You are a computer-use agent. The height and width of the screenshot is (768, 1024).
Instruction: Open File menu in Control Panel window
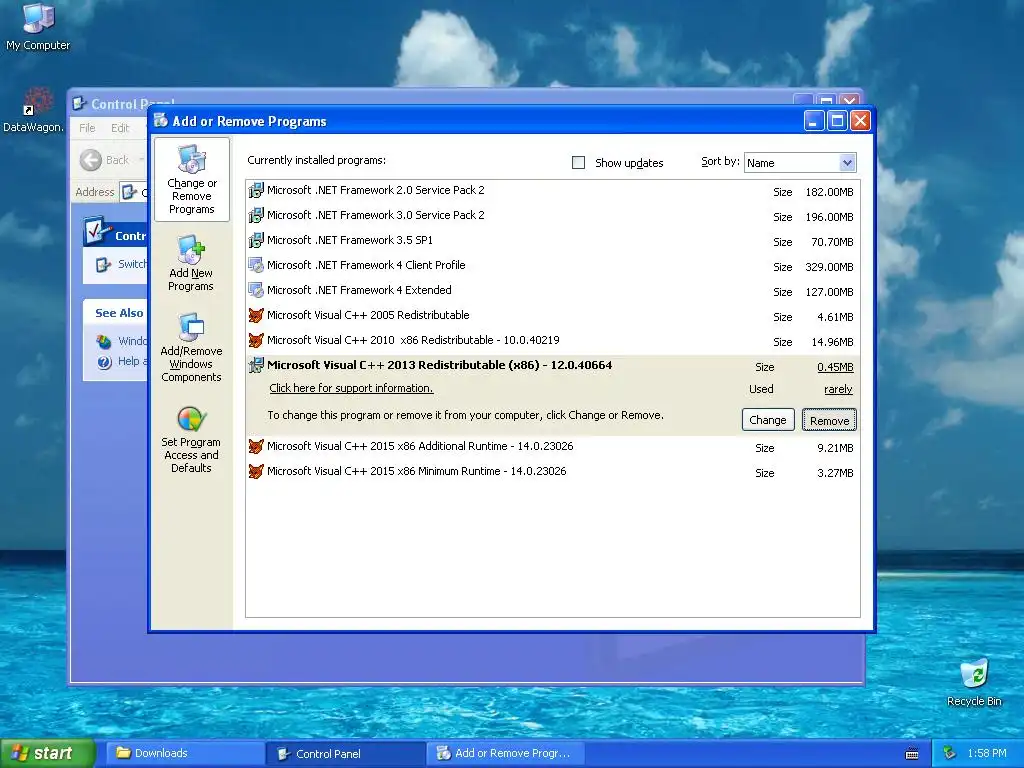87,128
